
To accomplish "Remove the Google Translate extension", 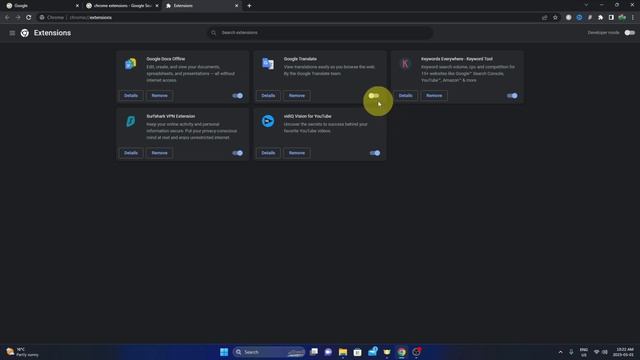I will coord(297,96).
